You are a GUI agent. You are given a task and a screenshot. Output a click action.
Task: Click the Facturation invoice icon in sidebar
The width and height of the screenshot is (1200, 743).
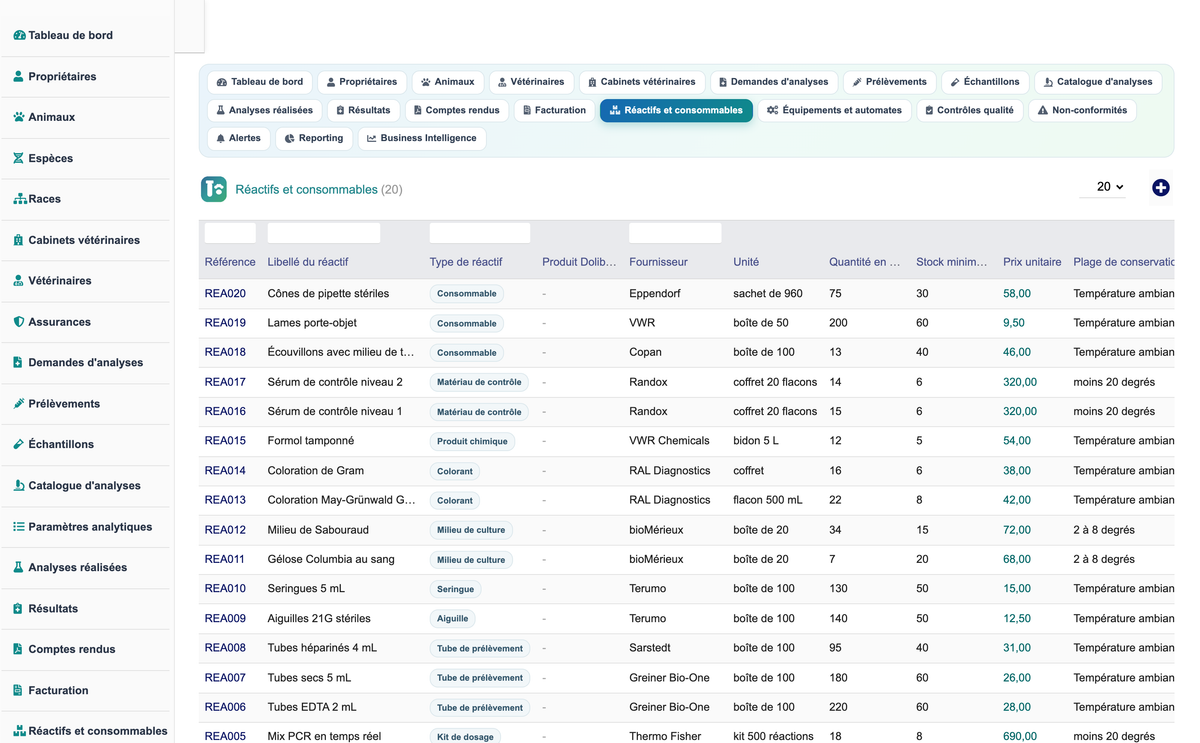point(19,690)
